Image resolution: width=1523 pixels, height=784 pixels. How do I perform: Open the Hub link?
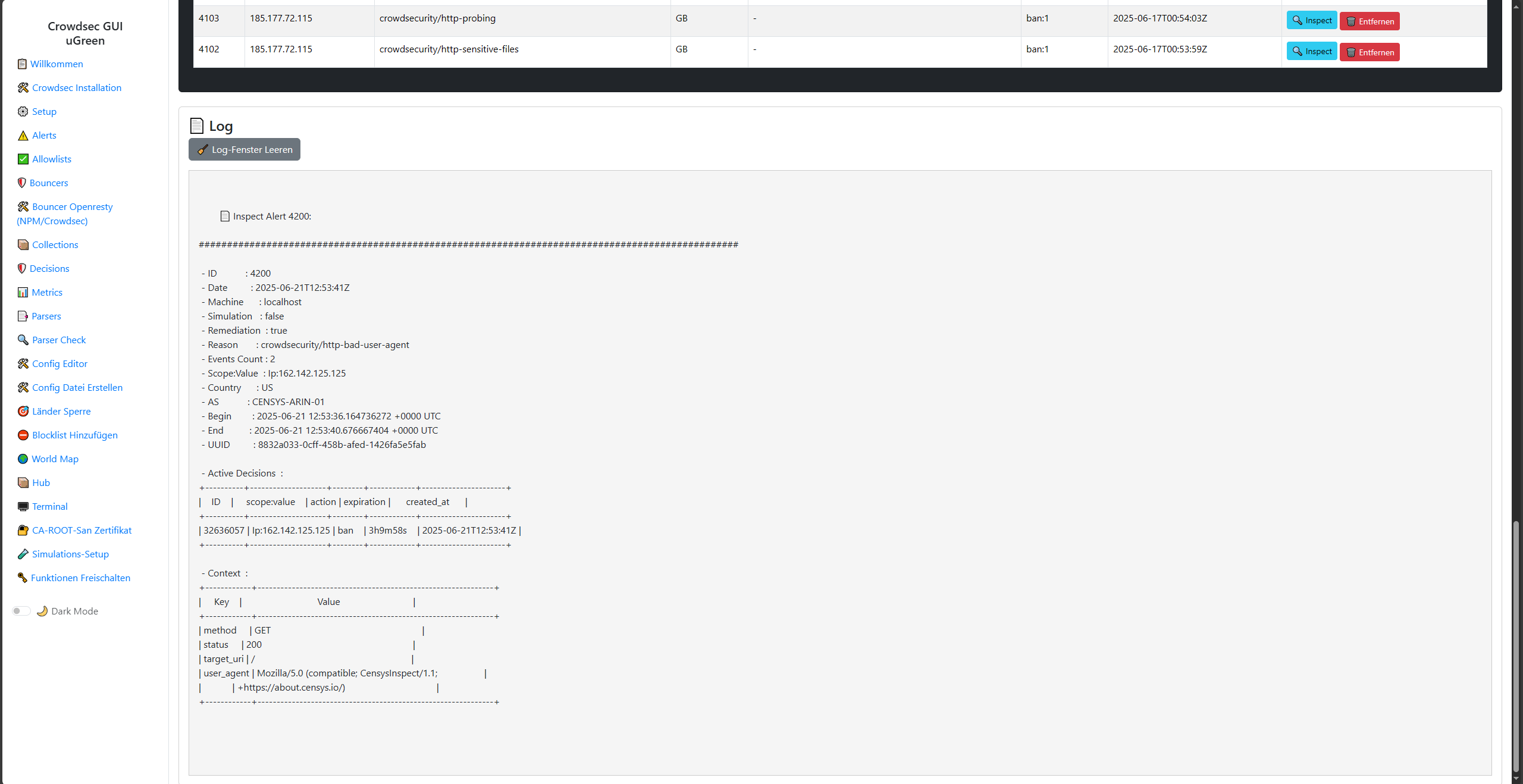pyautogui.click(x=41, y=482)
